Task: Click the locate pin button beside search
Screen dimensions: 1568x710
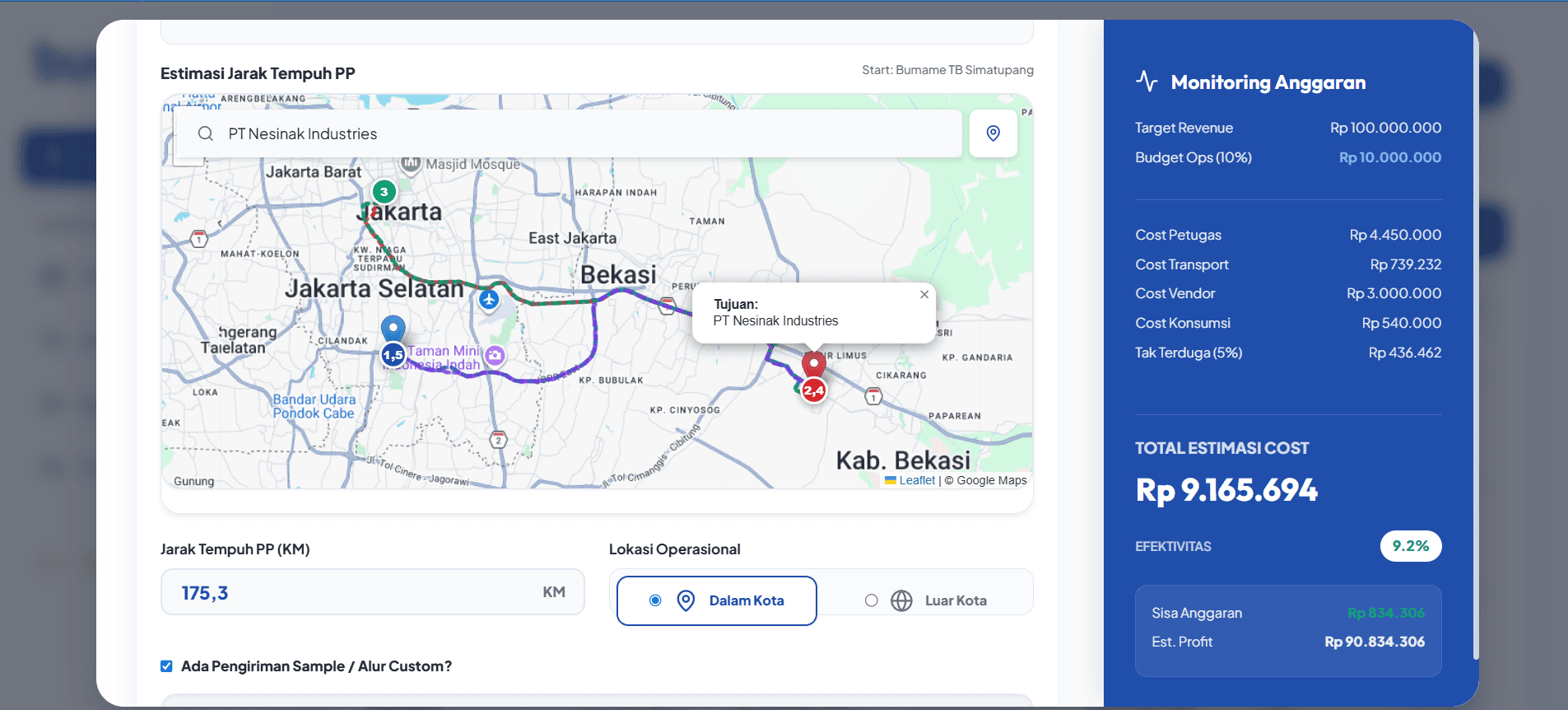Action: pos(993,133)
